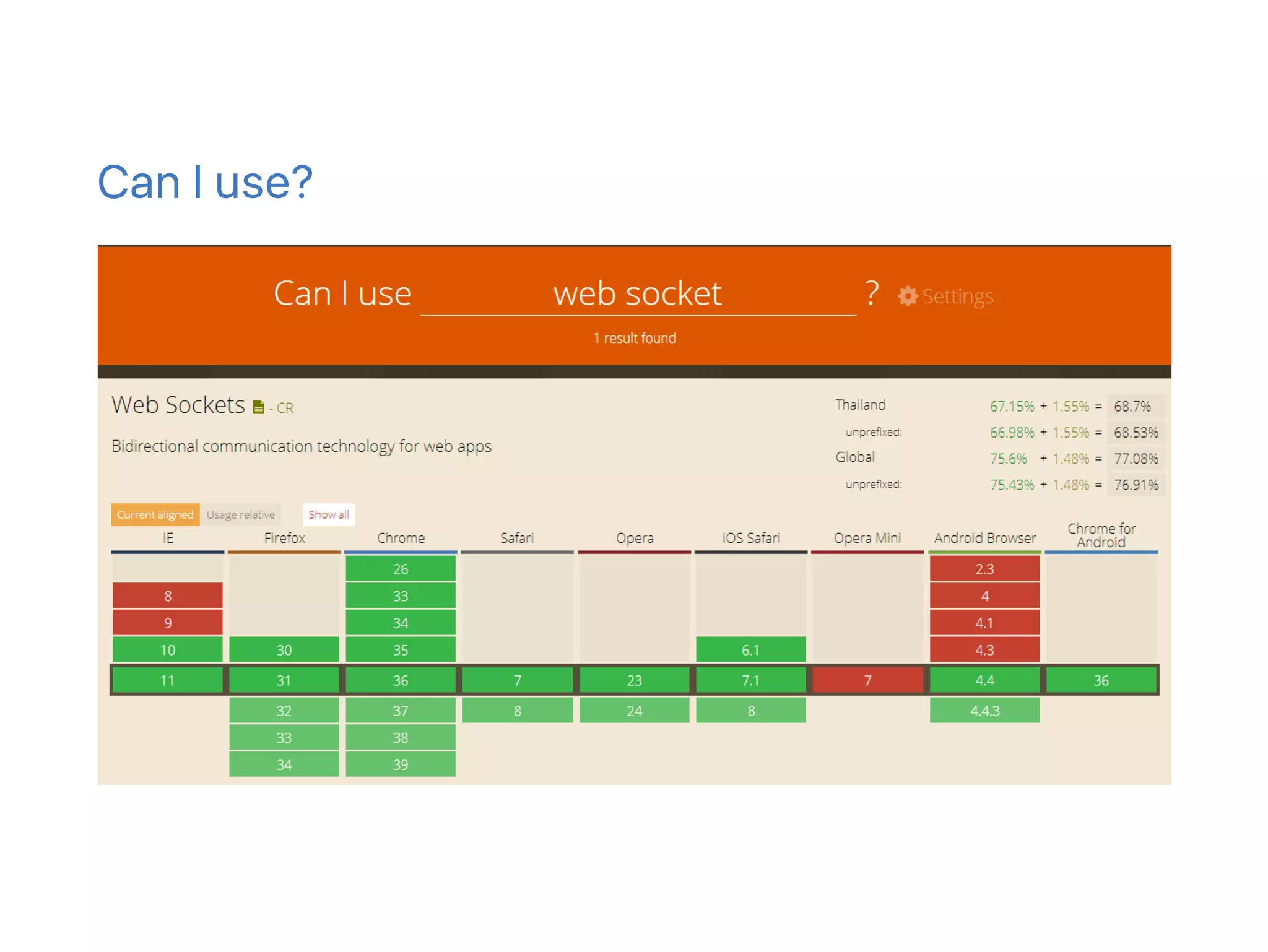Image resolution: width=1268 pixels, height=952 pixels.
Task: Click the Android Browser column header
Action: pos(984,538)
